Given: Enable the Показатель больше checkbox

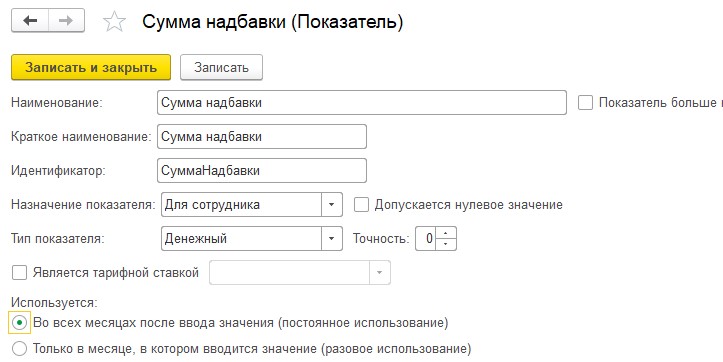Looking at the screenshot, I should tap(585, 102).
